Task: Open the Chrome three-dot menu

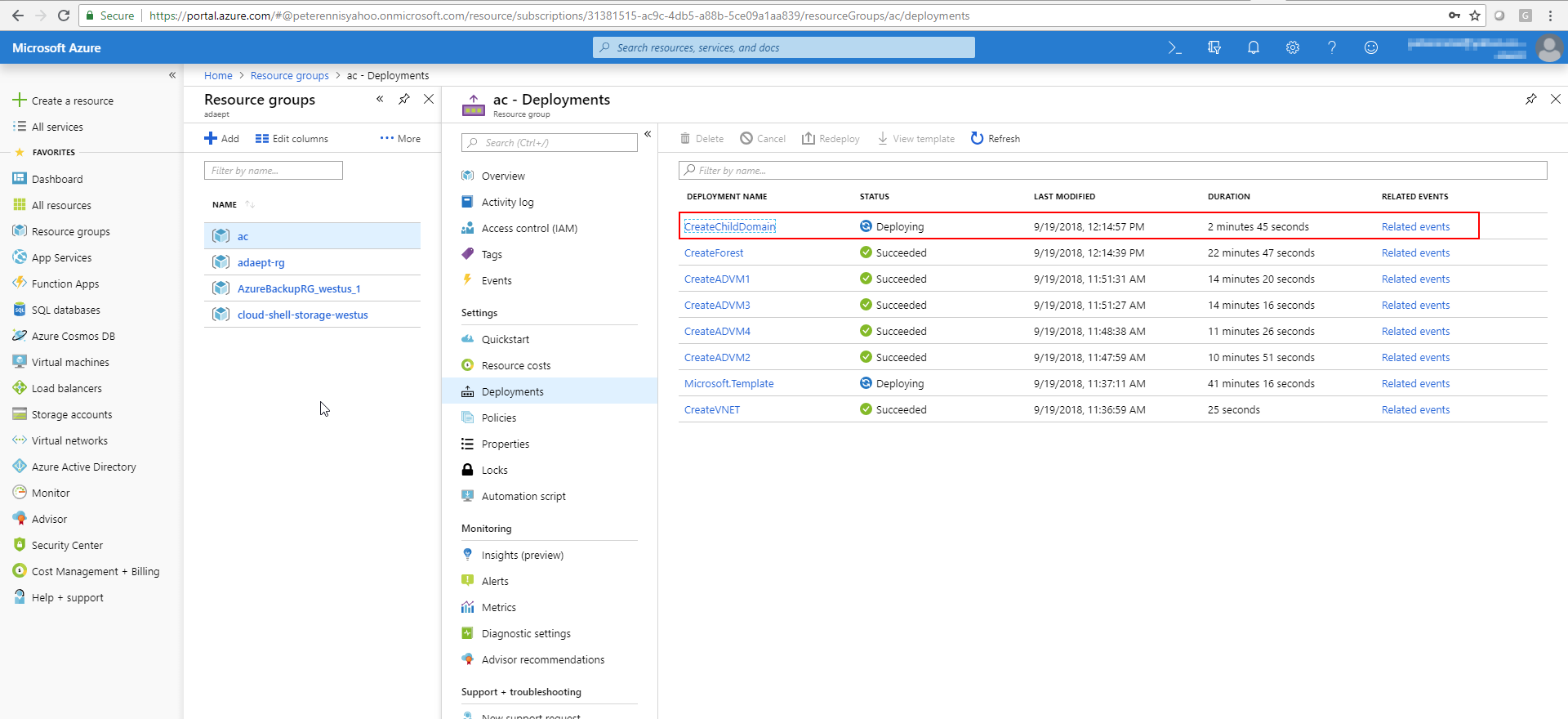Action: click(1550, 16)
